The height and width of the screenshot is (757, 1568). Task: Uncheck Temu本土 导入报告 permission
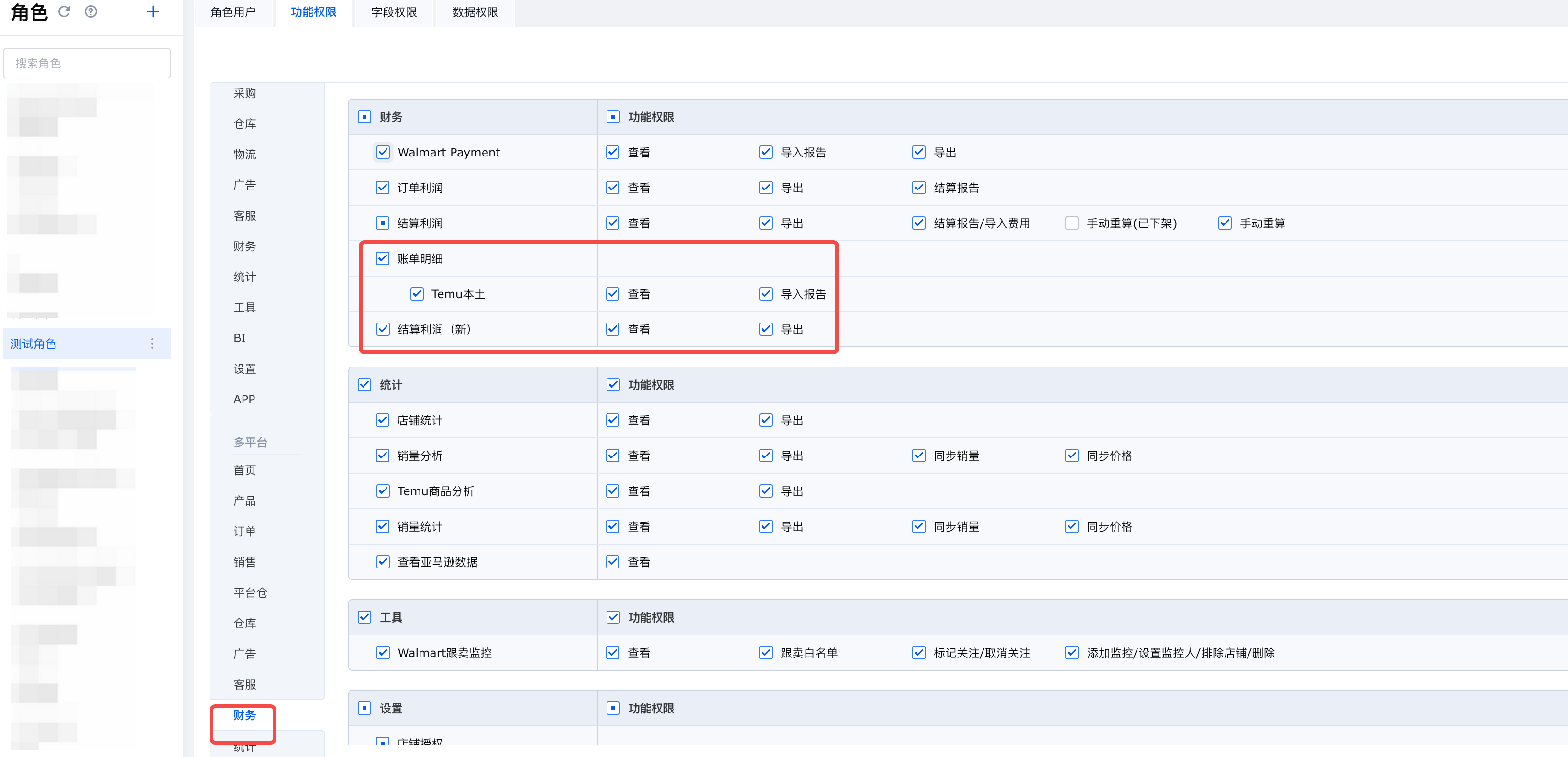click(x=765, y=294)
